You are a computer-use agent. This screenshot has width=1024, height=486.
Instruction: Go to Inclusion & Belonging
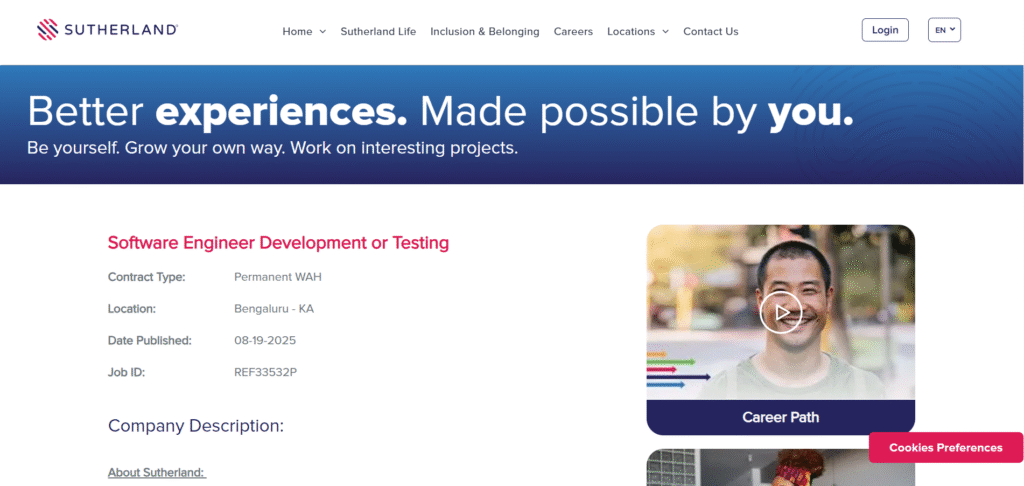click(x=484, y=31)
